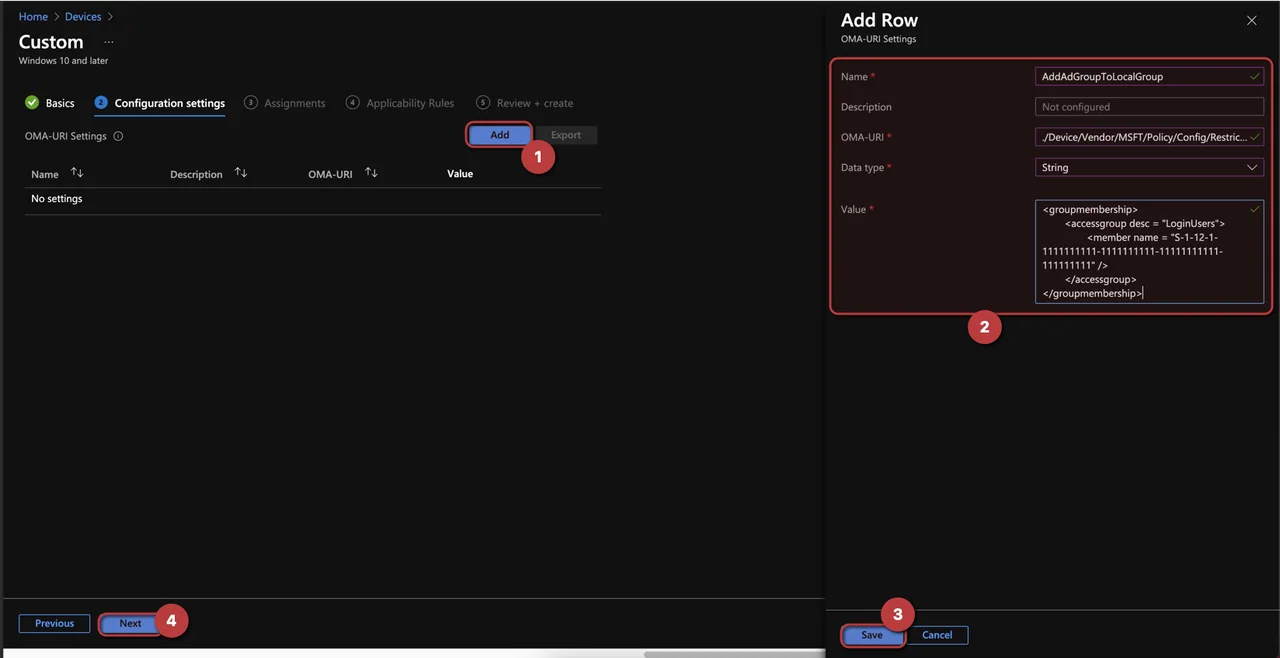The width and height of the screenshot is (1280, 658).
Task: Click the Export button
Action: (566, 135)
